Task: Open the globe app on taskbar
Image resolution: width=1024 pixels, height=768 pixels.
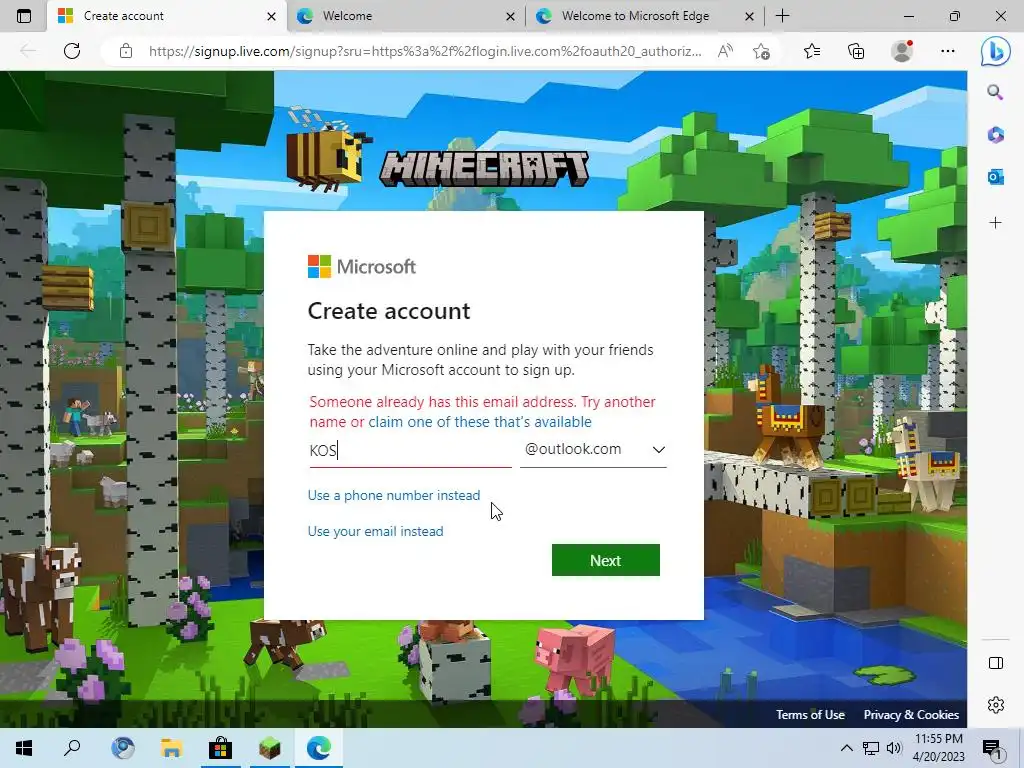Action: point(123,748)
